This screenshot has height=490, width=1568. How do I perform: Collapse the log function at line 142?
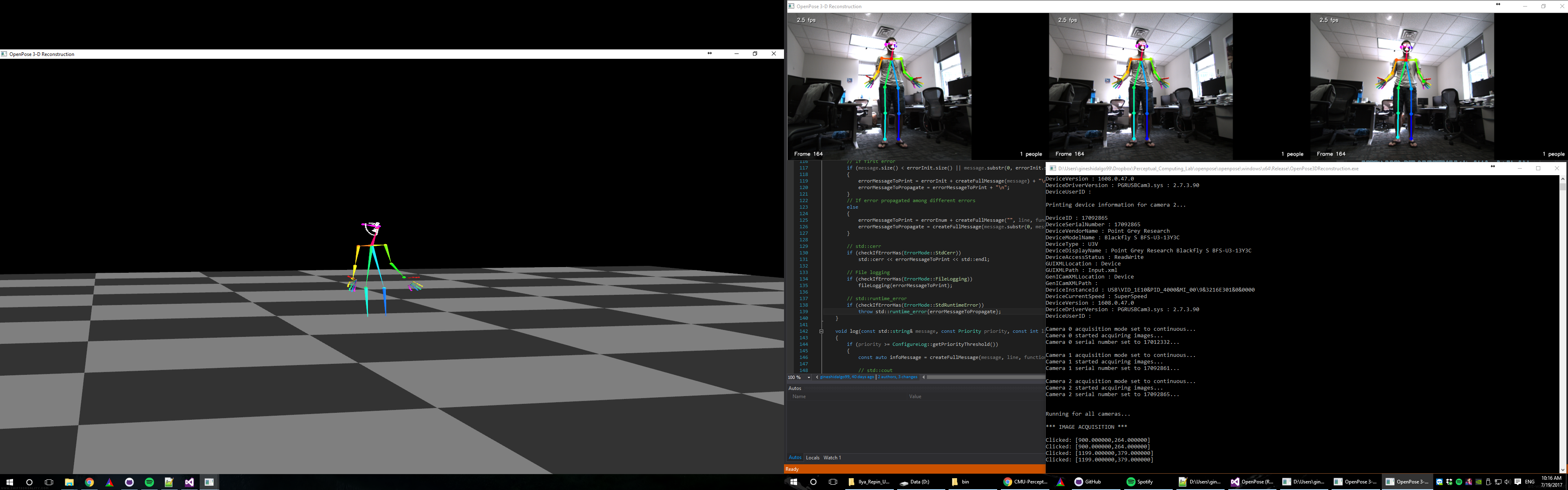tap(821, 331)
